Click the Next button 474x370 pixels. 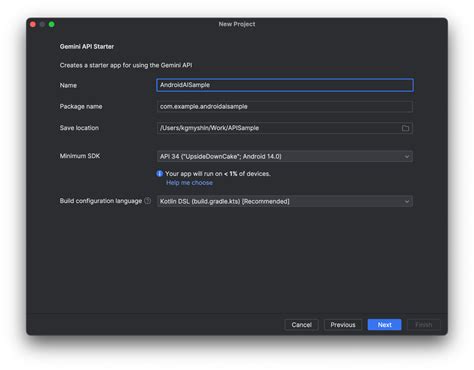[384, 325]
